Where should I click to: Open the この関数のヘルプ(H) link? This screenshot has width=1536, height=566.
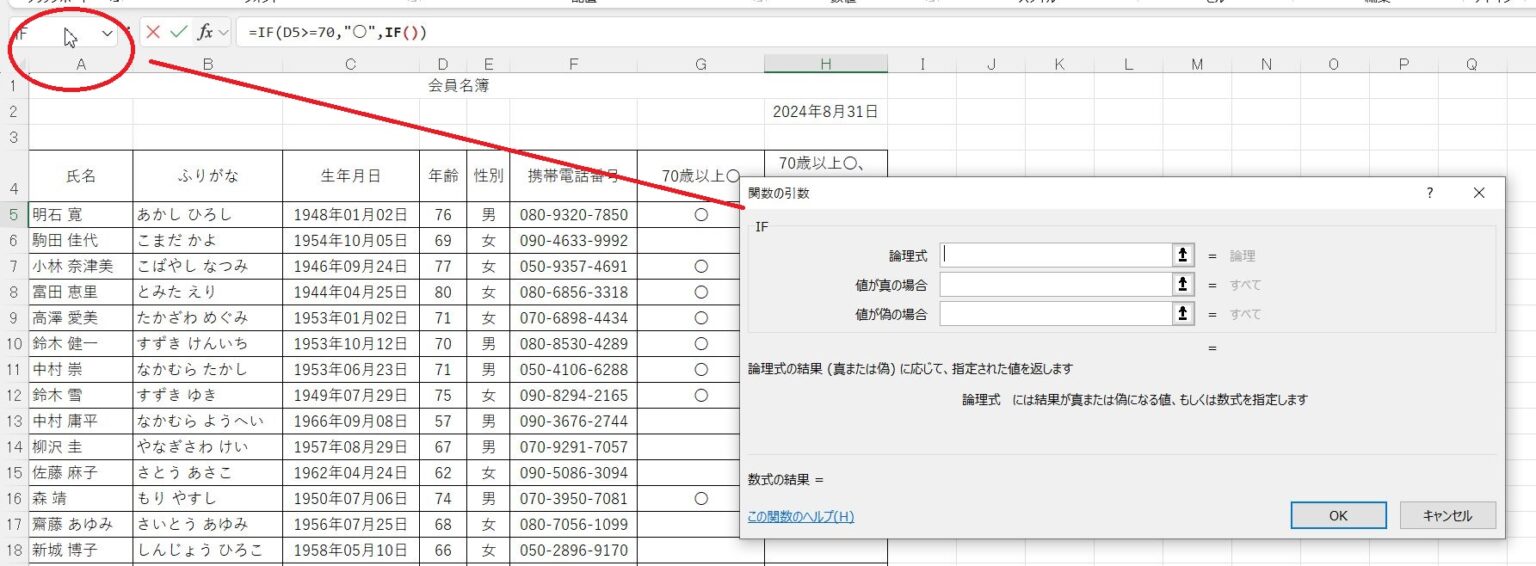[x=800, y=517]
